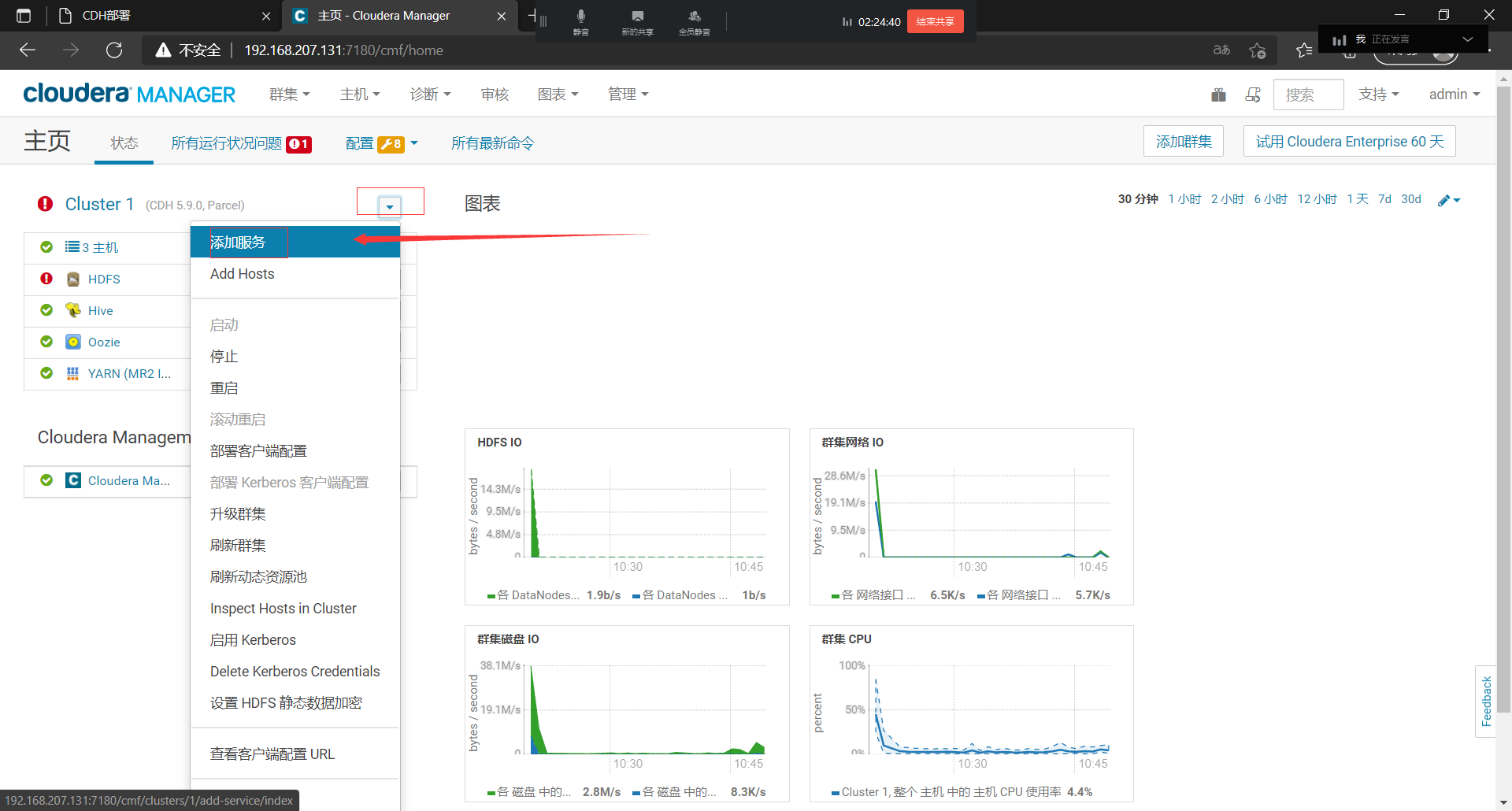Click the green status icon for YARN
The height and width of the screenshot is (811, 1512).
[x=46, y=373]
